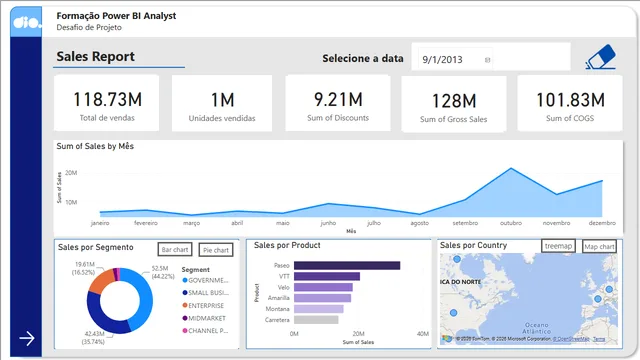
Task: Click the 'Sum of Sales by Mês' chart title
Action: click(x=95, y=146)
